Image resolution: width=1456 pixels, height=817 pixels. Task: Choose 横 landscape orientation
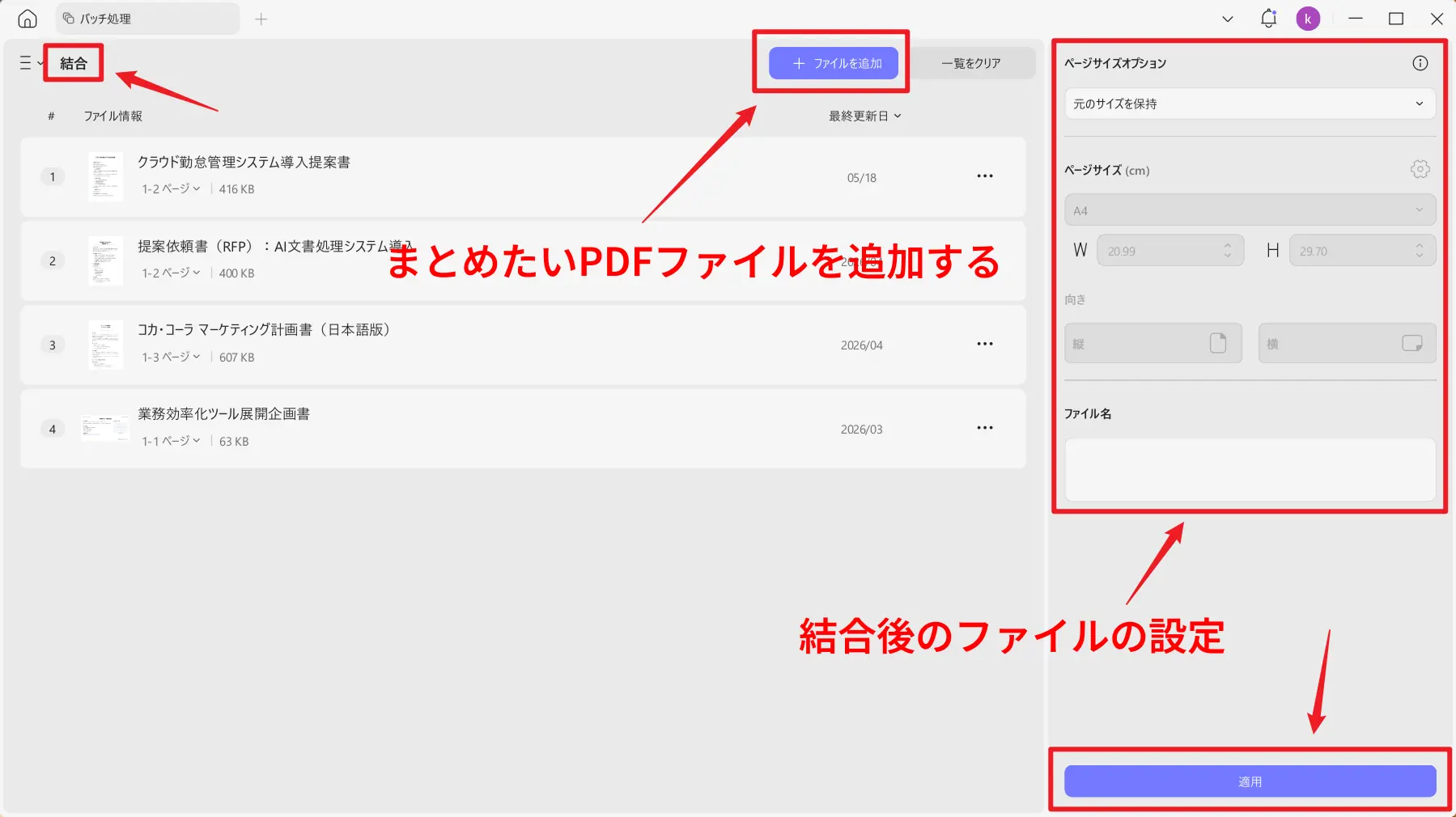1347,343
